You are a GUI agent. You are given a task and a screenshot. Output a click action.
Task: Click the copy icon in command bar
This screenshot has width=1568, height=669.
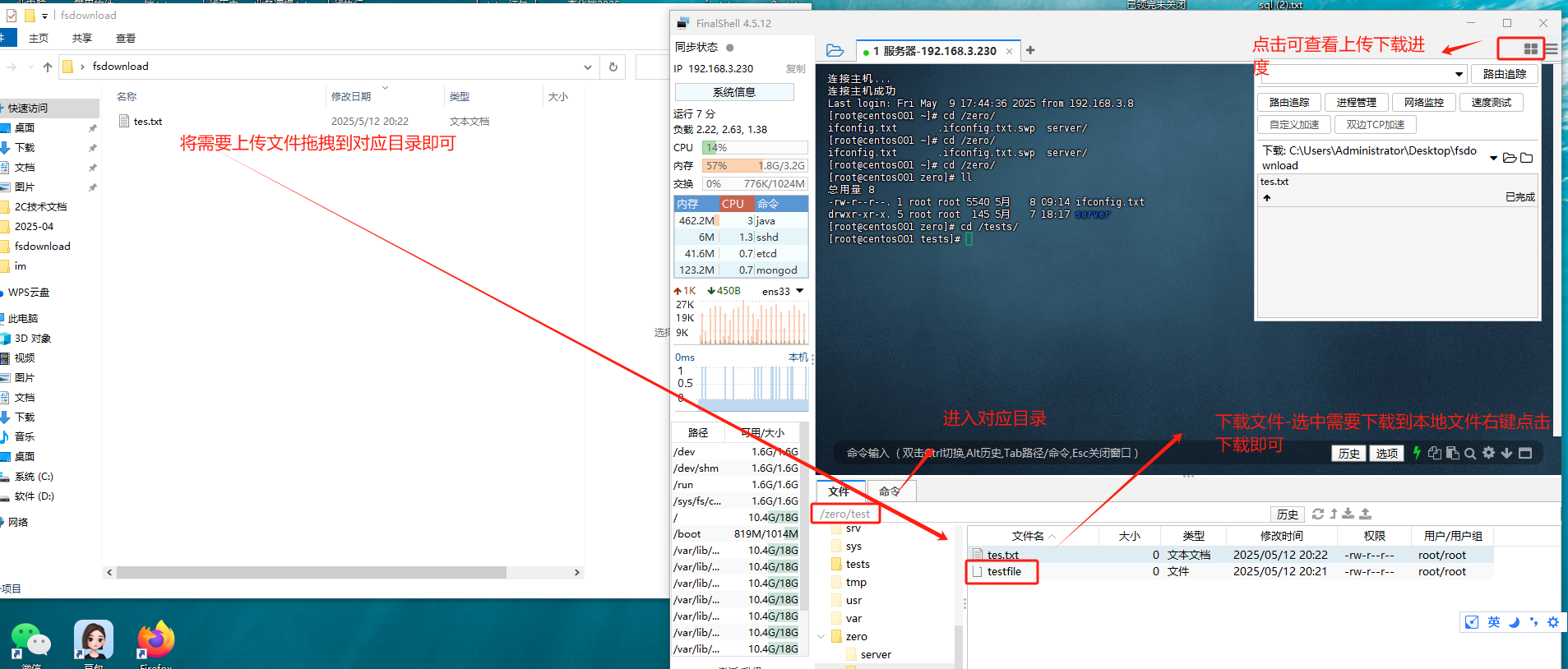coord(1435,453)
